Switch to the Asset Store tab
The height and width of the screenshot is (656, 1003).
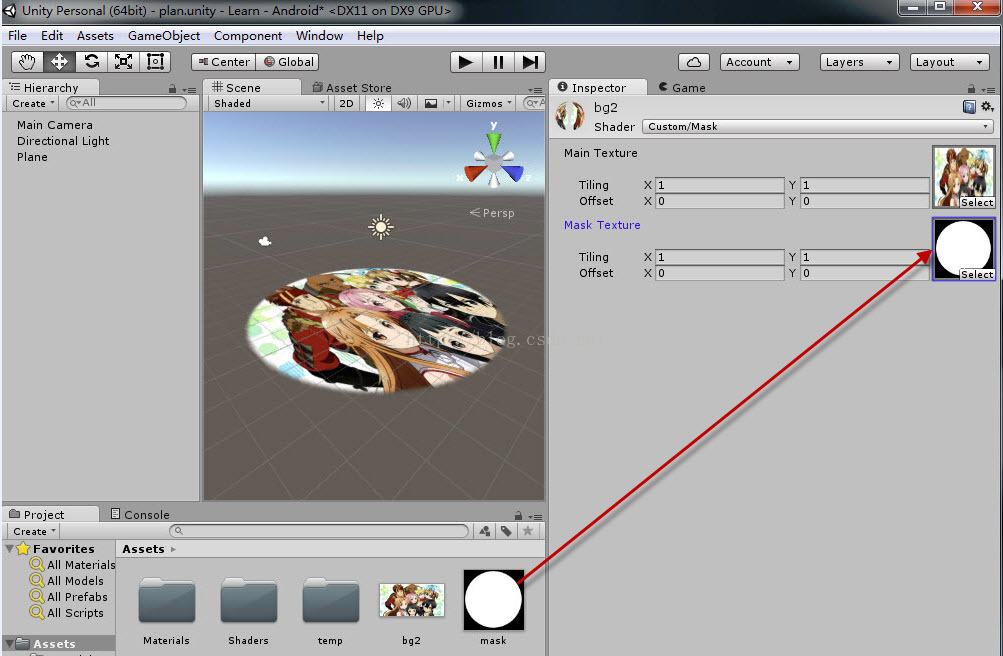[352, 88]
